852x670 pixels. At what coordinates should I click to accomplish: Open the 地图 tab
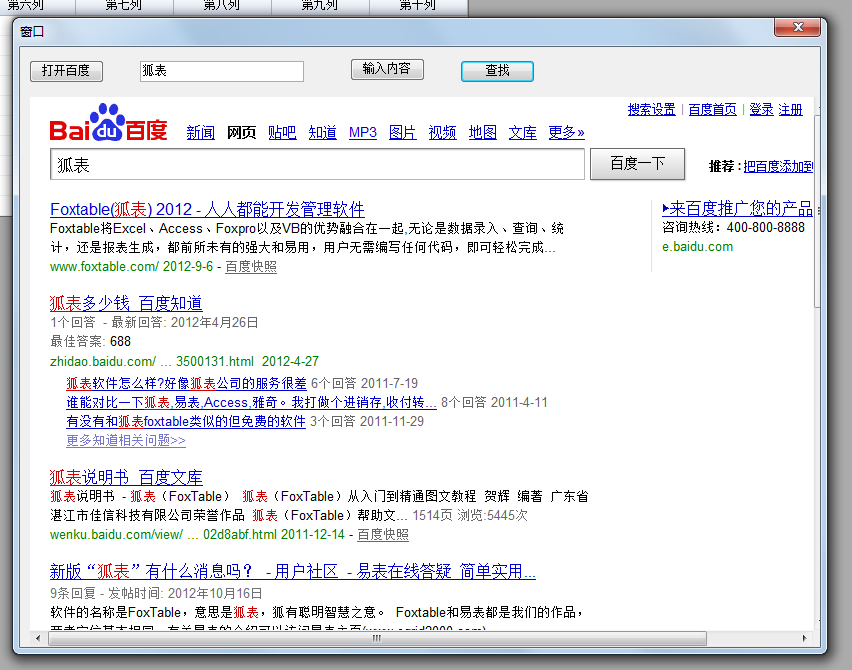(483, 133)
